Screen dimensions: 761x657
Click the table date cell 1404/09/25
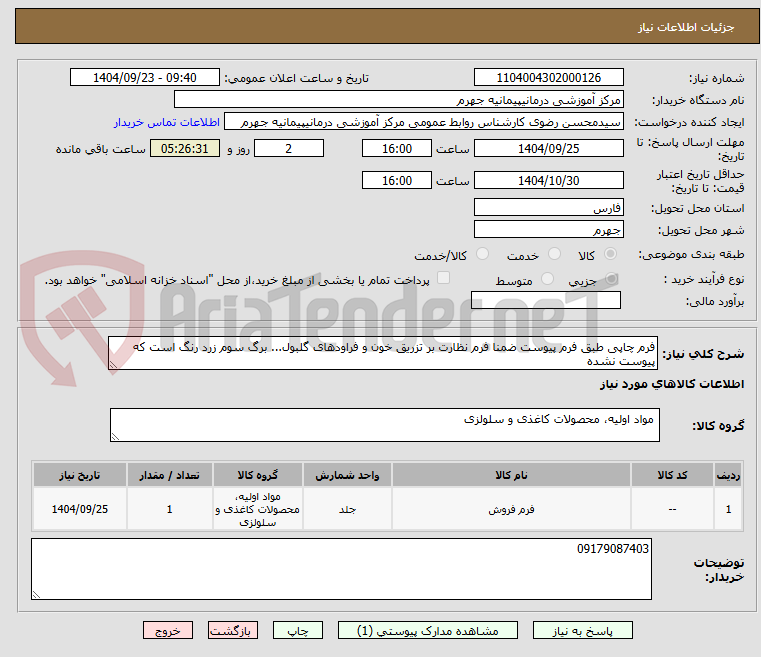80,509
